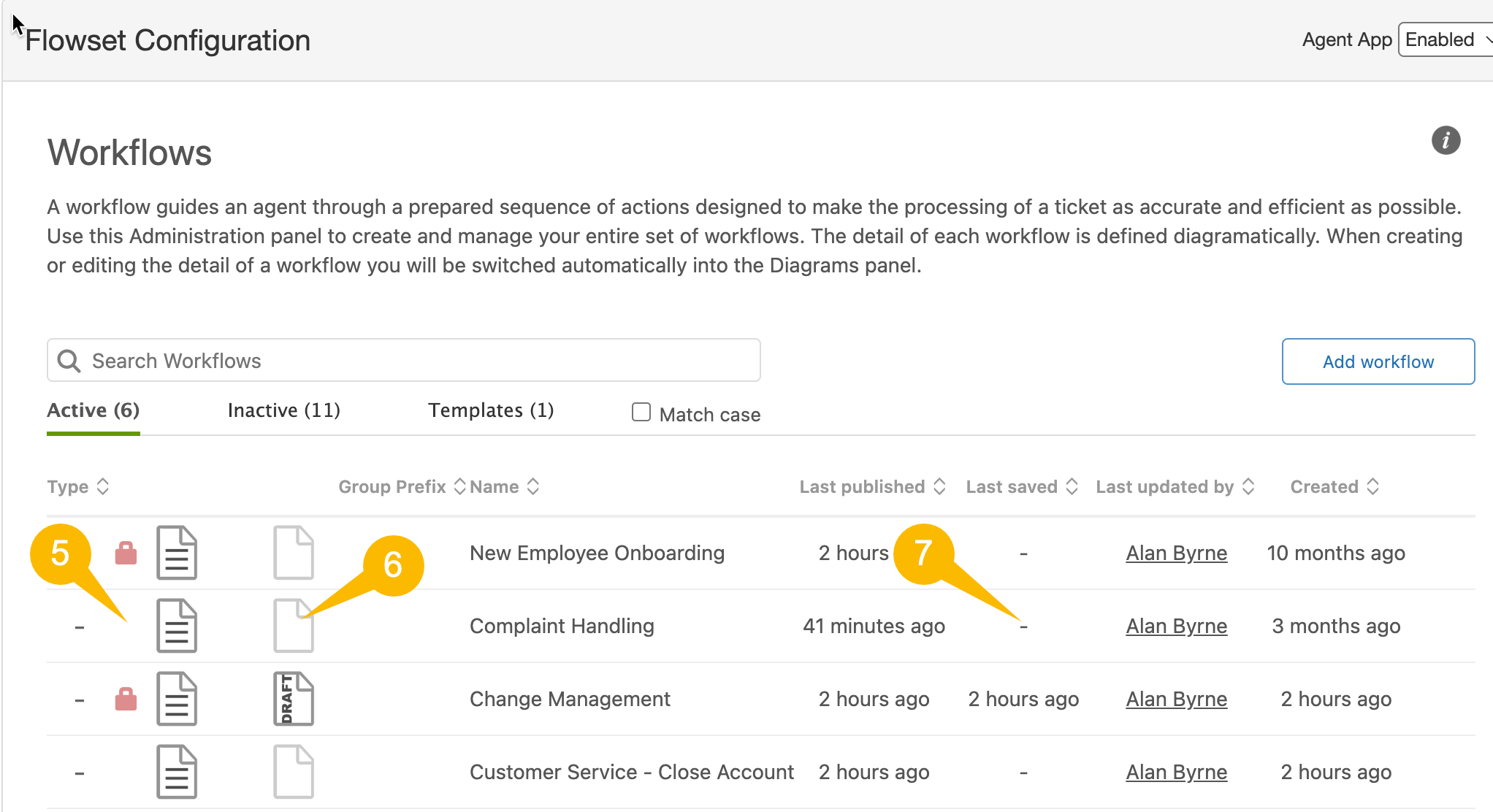Open published document icon for New Employee Onboarding
Viewport: 1493px width, 812px height.
(177, 553)
